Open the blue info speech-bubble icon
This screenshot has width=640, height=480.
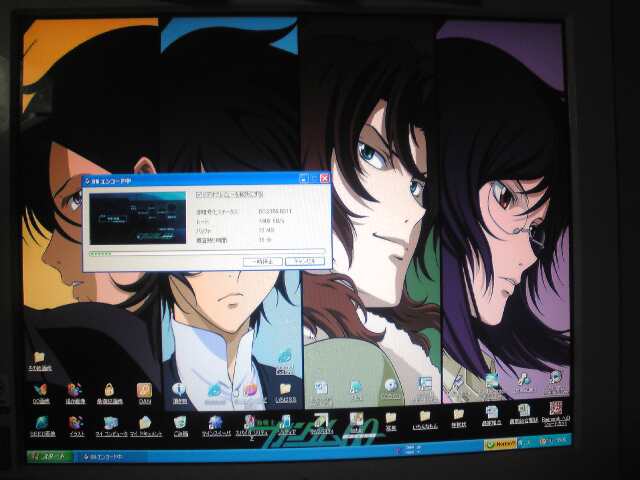(x=179, y=393)
